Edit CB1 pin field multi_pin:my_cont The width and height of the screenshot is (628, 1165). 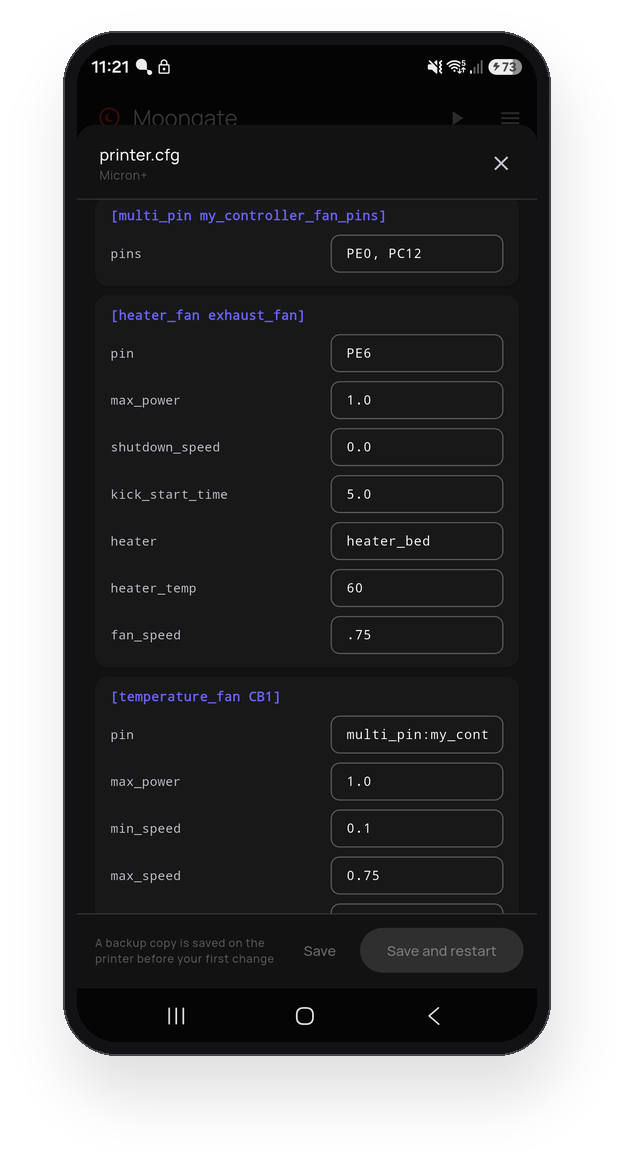click(417, 735)
